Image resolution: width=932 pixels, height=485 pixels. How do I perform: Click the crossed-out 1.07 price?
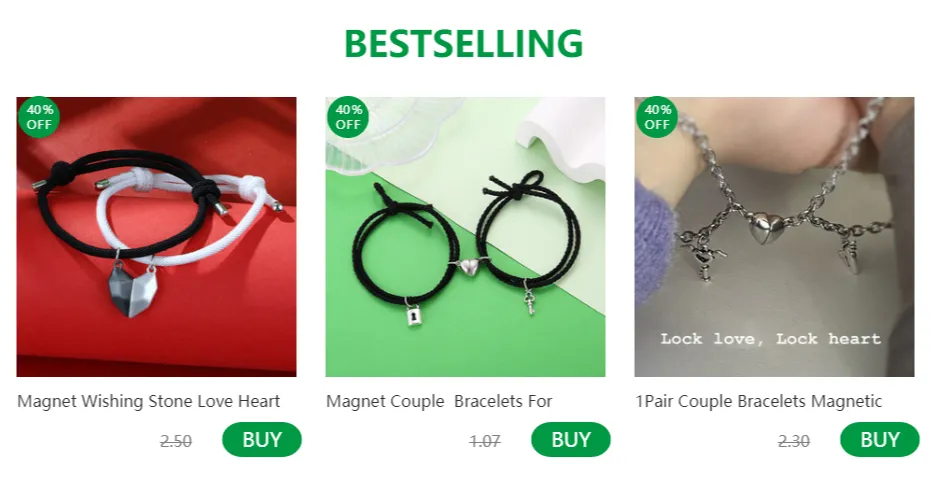click(x=485, y=442)
